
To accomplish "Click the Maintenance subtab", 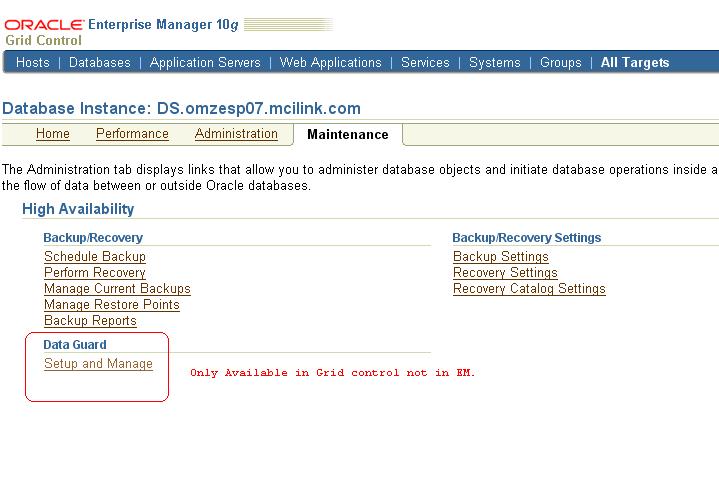I will [347, 135].
